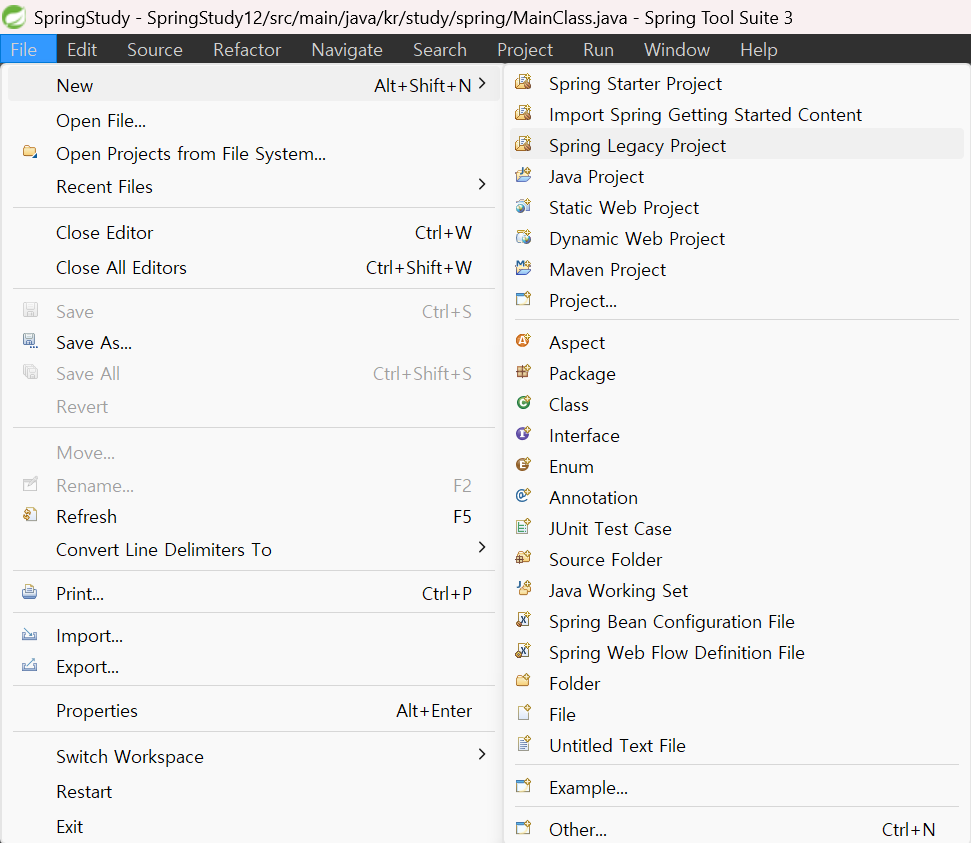Click the Java Working Set icon
This screenshot has height=843, width=971.
(523, 588)
